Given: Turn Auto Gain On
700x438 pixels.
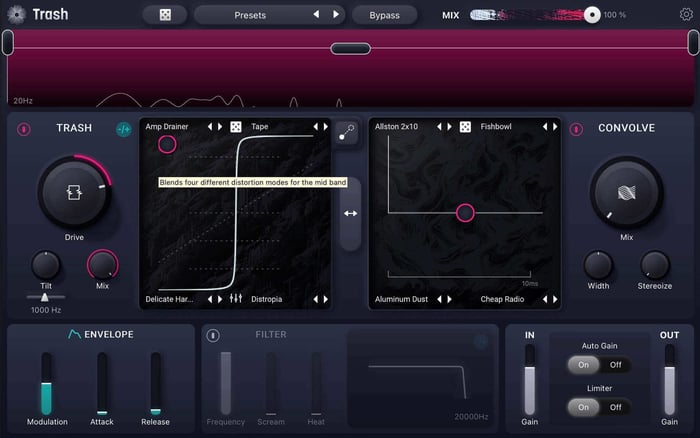Looking at the screenshot, I should click(x=583, y=365).
